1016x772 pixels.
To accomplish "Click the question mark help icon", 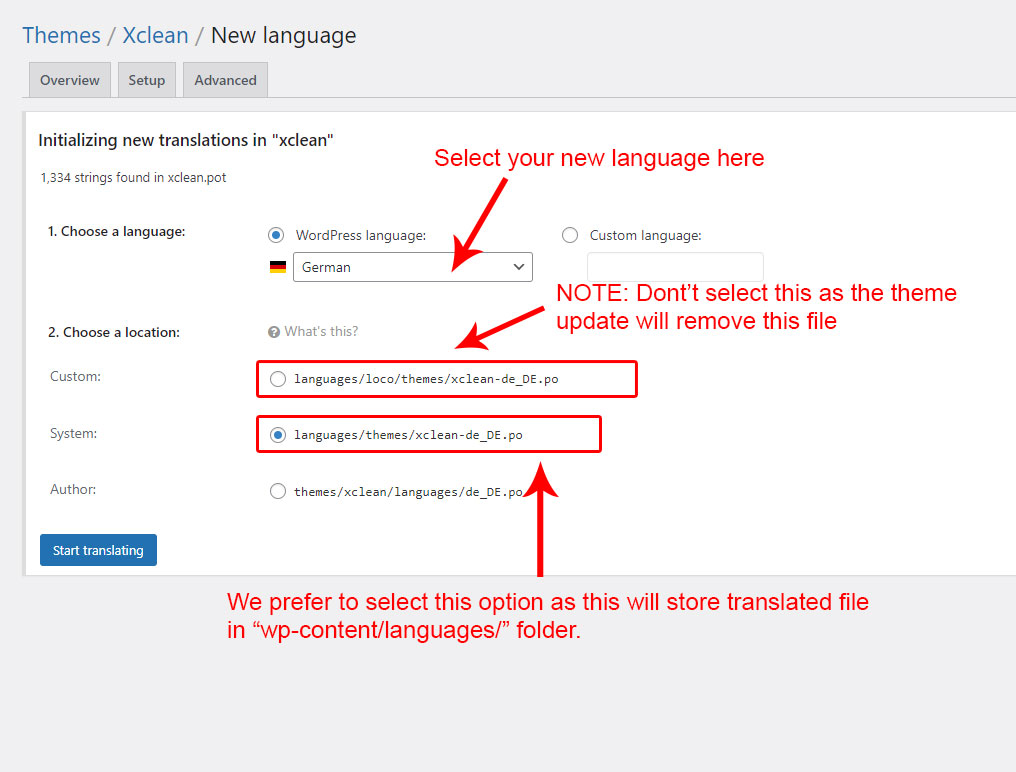I will click(x=274, y=332).
